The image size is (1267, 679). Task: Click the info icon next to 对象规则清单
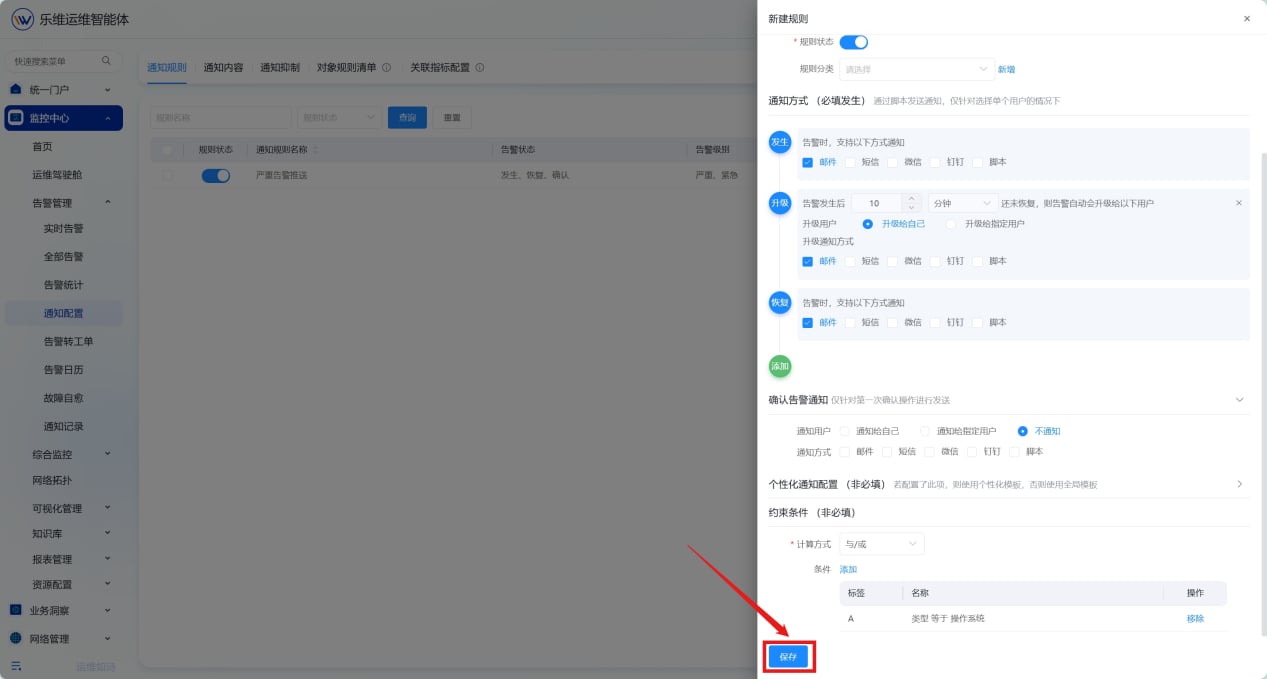coord(386,68)
